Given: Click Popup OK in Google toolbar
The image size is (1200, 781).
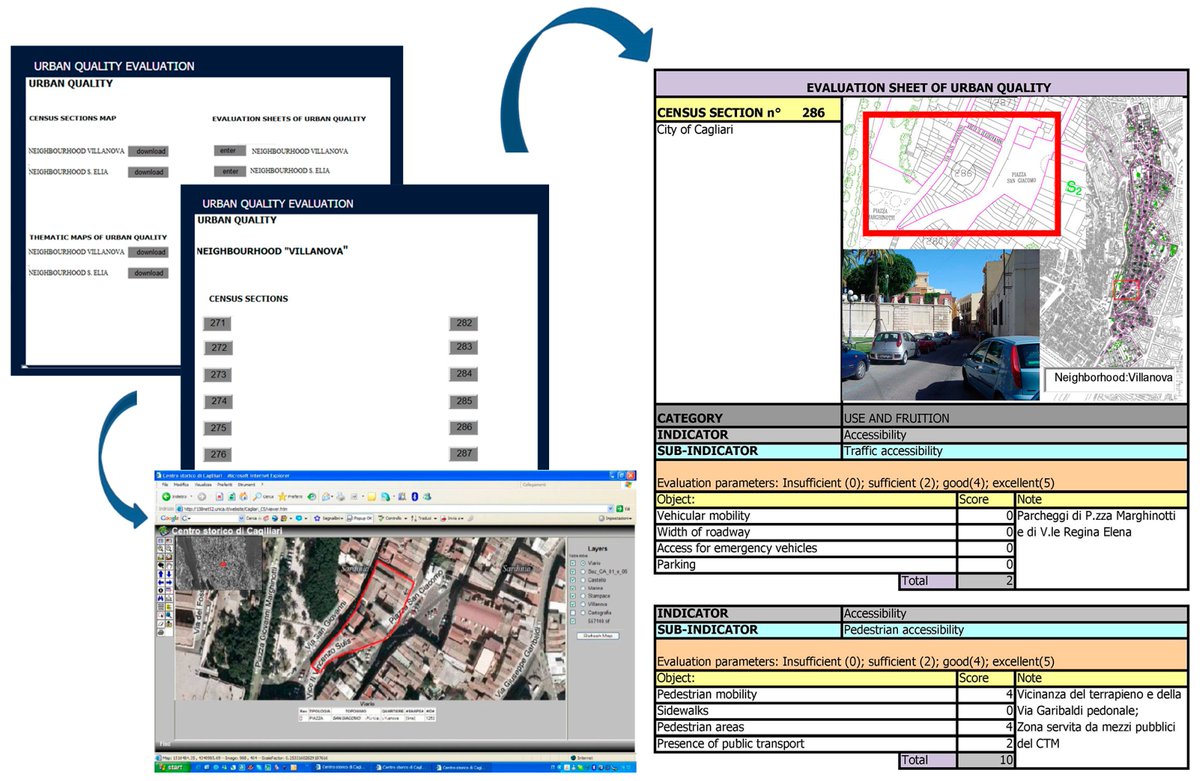Looking at the screenshot, I should (360, 518).
